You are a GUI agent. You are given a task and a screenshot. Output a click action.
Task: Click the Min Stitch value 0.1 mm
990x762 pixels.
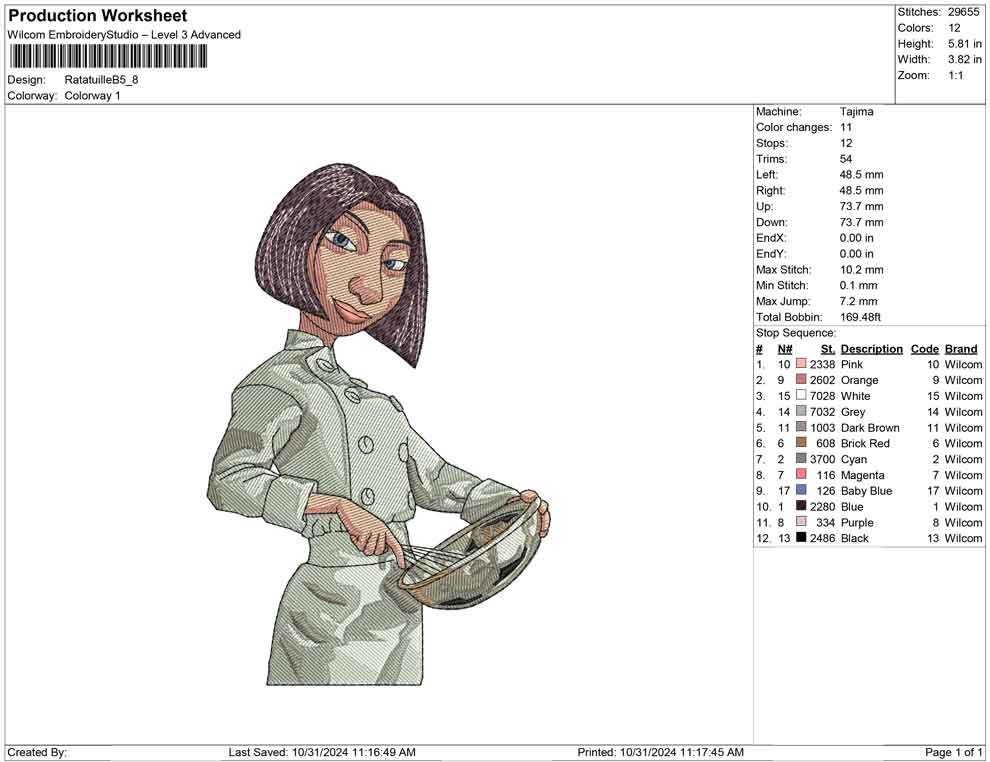click(x=858, y=285)
